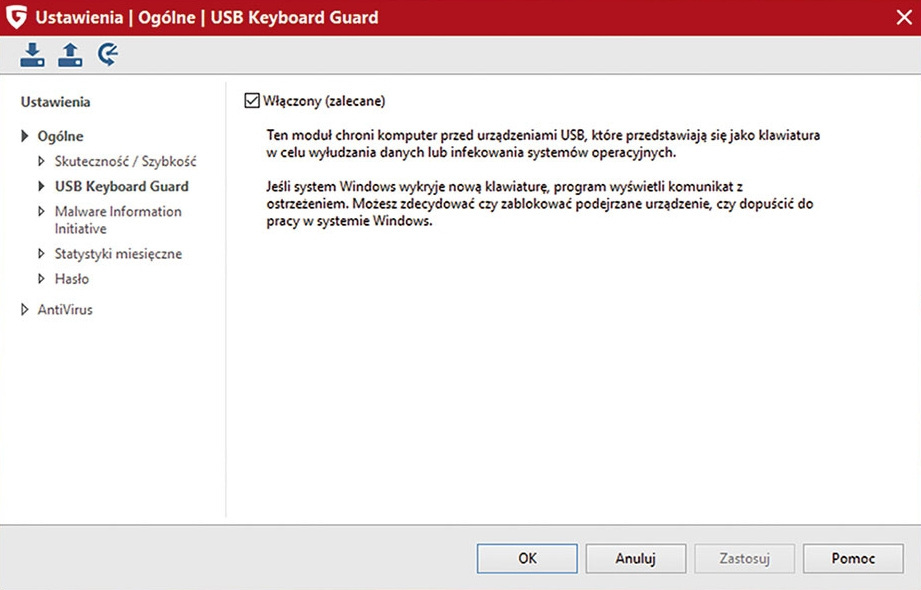Expand the AntiVirus tree arrow
Screen dimensions: 921x590
point(25,310)
